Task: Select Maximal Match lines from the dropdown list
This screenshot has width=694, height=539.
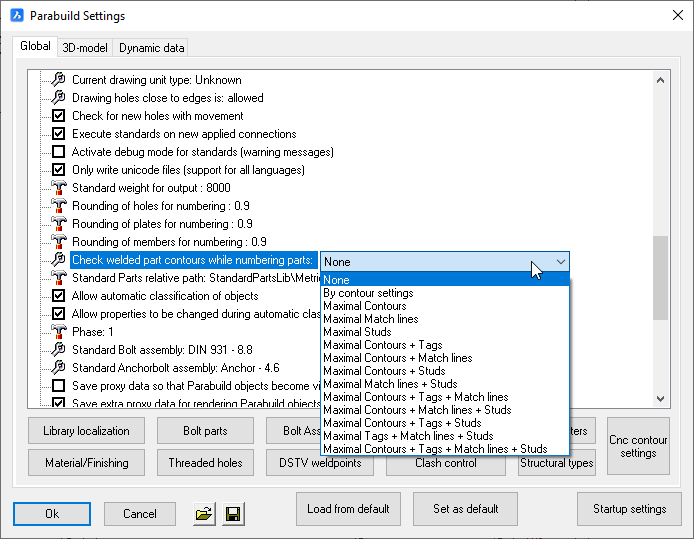Action: coord(370,319)
